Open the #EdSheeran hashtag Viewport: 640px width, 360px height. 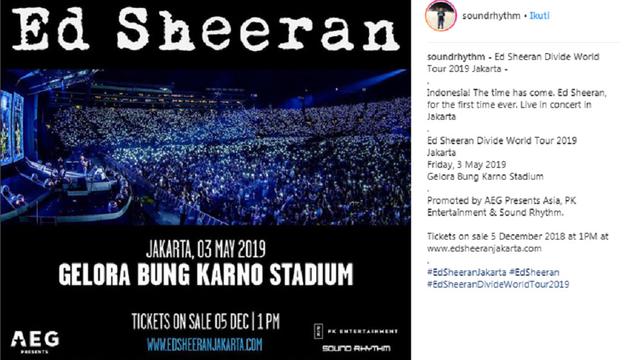coord(534,272)
